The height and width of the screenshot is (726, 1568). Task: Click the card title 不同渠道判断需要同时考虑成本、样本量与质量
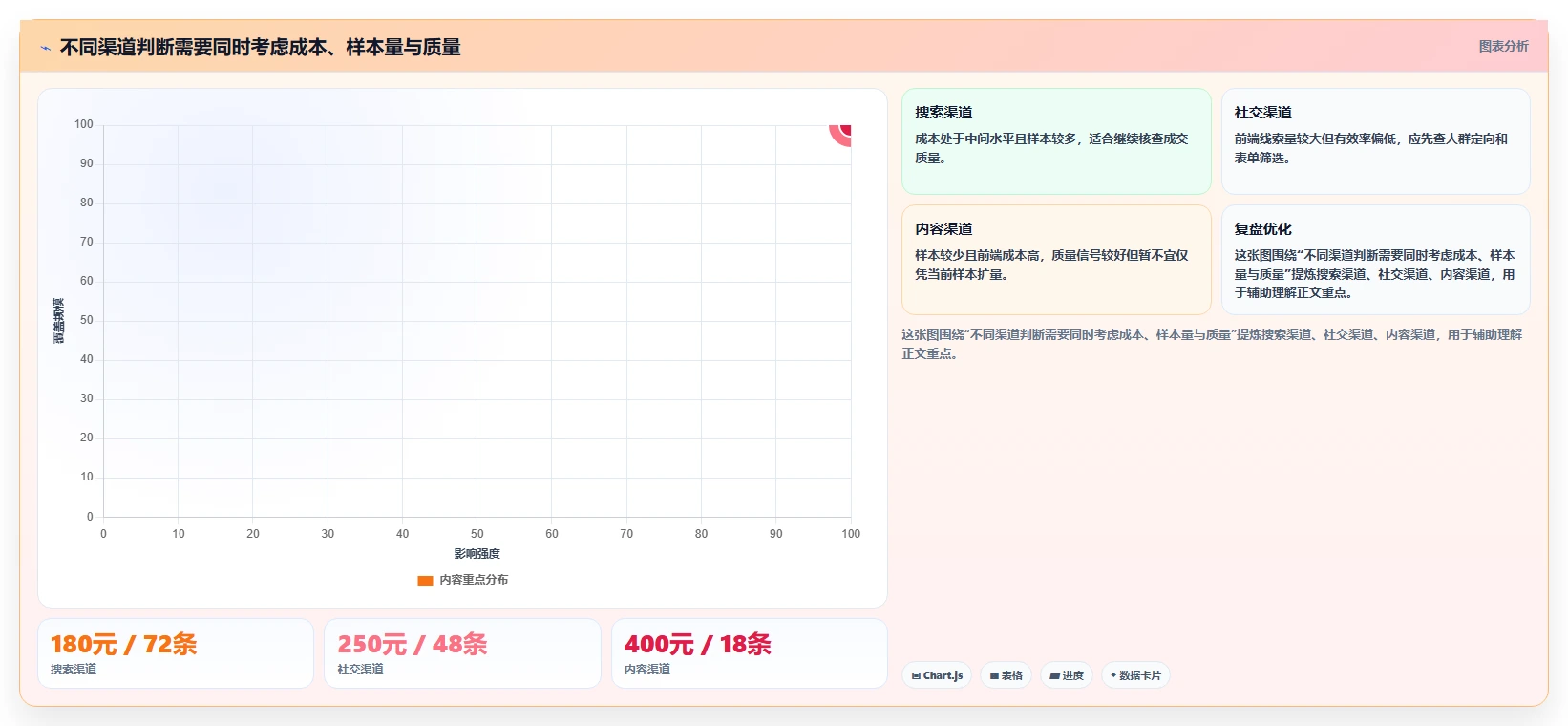261,47
